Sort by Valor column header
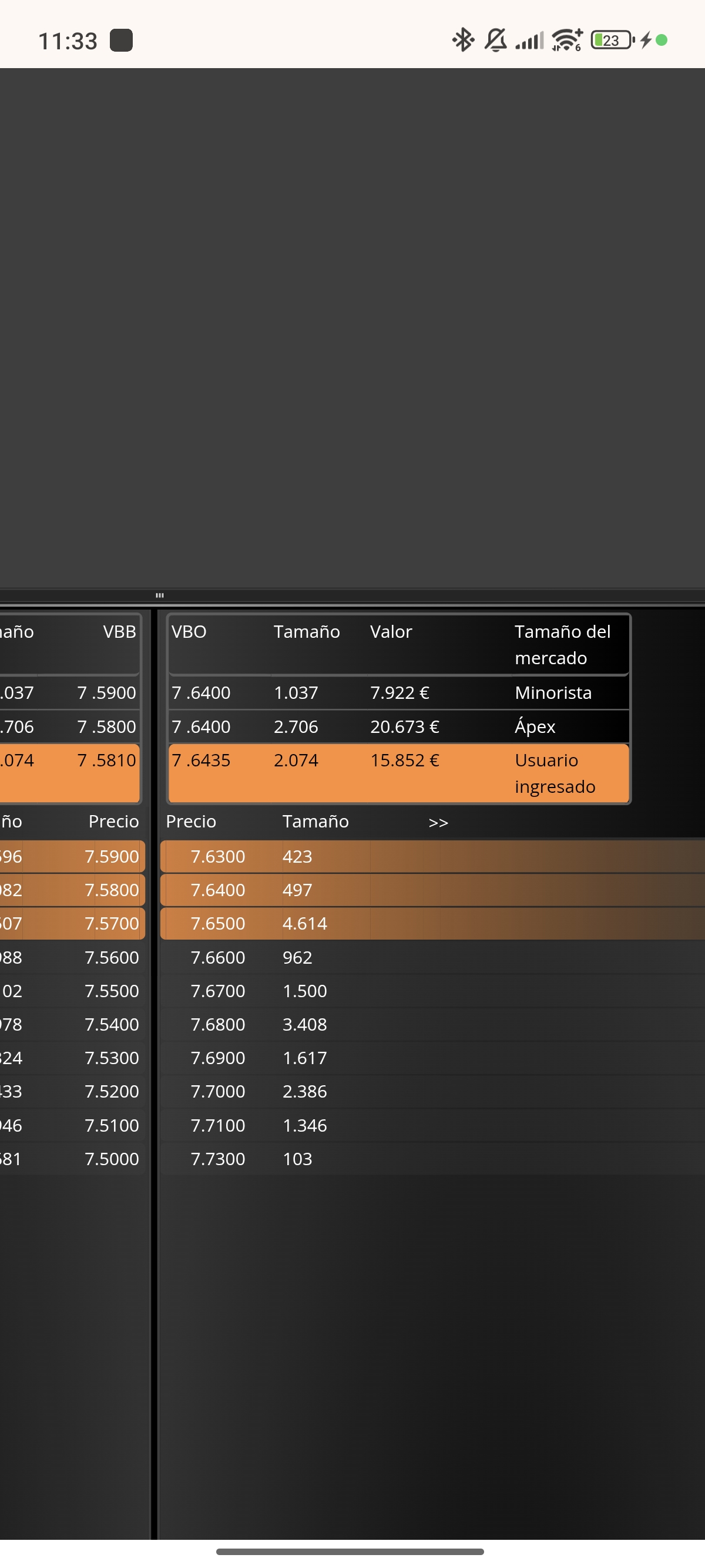The width and height of the screenshot is (705, 1568). 391,632
